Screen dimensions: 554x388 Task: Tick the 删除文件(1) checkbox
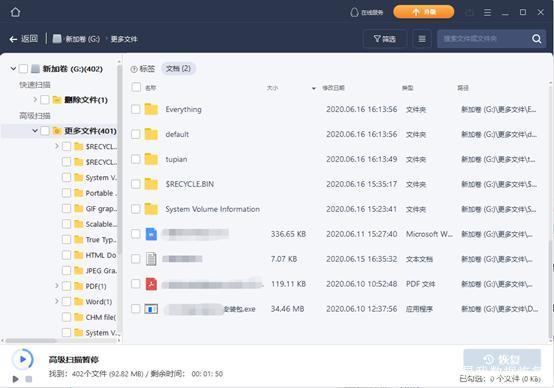click(45, 100)
